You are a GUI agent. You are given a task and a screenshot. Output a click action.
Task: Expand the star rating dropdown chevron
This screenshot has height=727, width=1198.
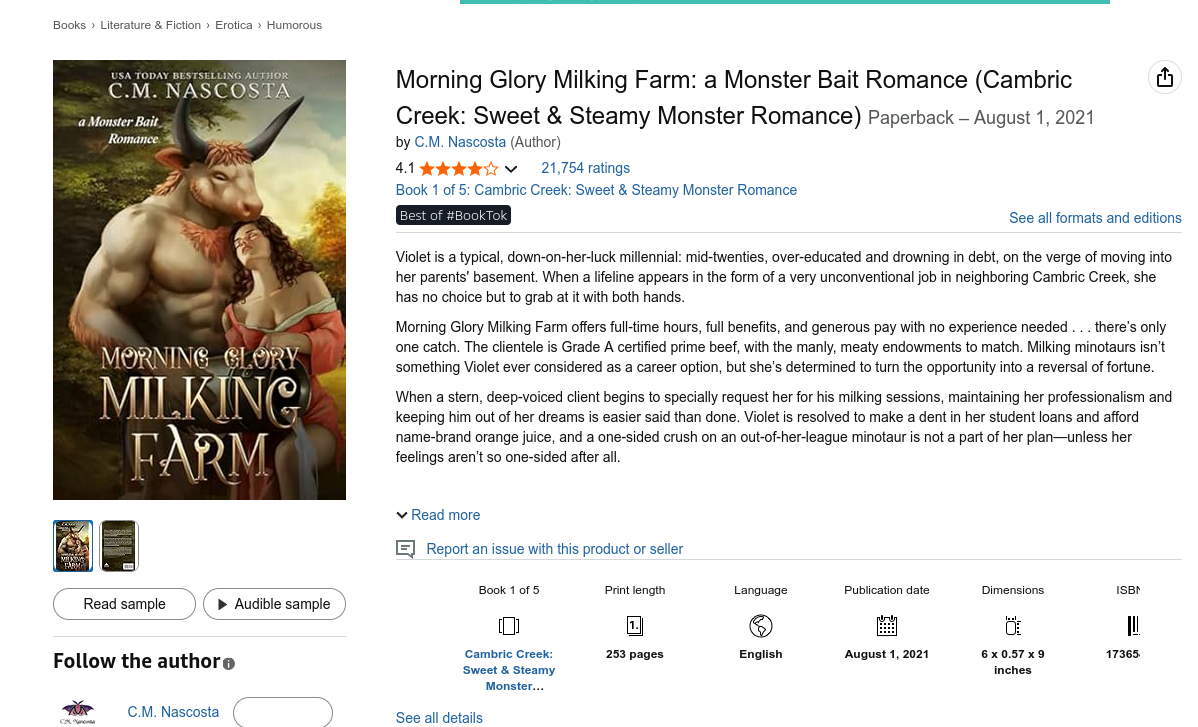click(x=511, y=169)
